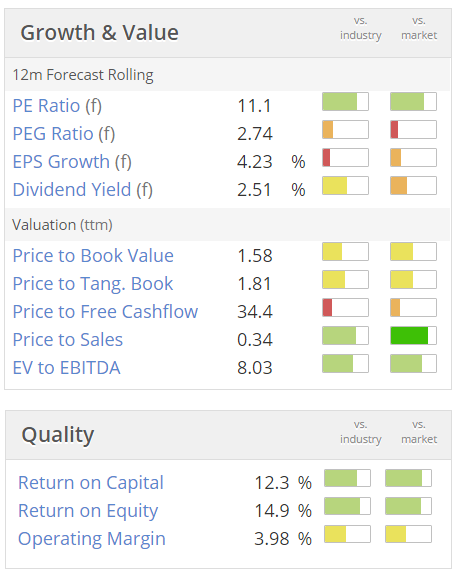Click Operating Margin vs. market yellow bar
The image size is (458, 576).
[408, 534]
